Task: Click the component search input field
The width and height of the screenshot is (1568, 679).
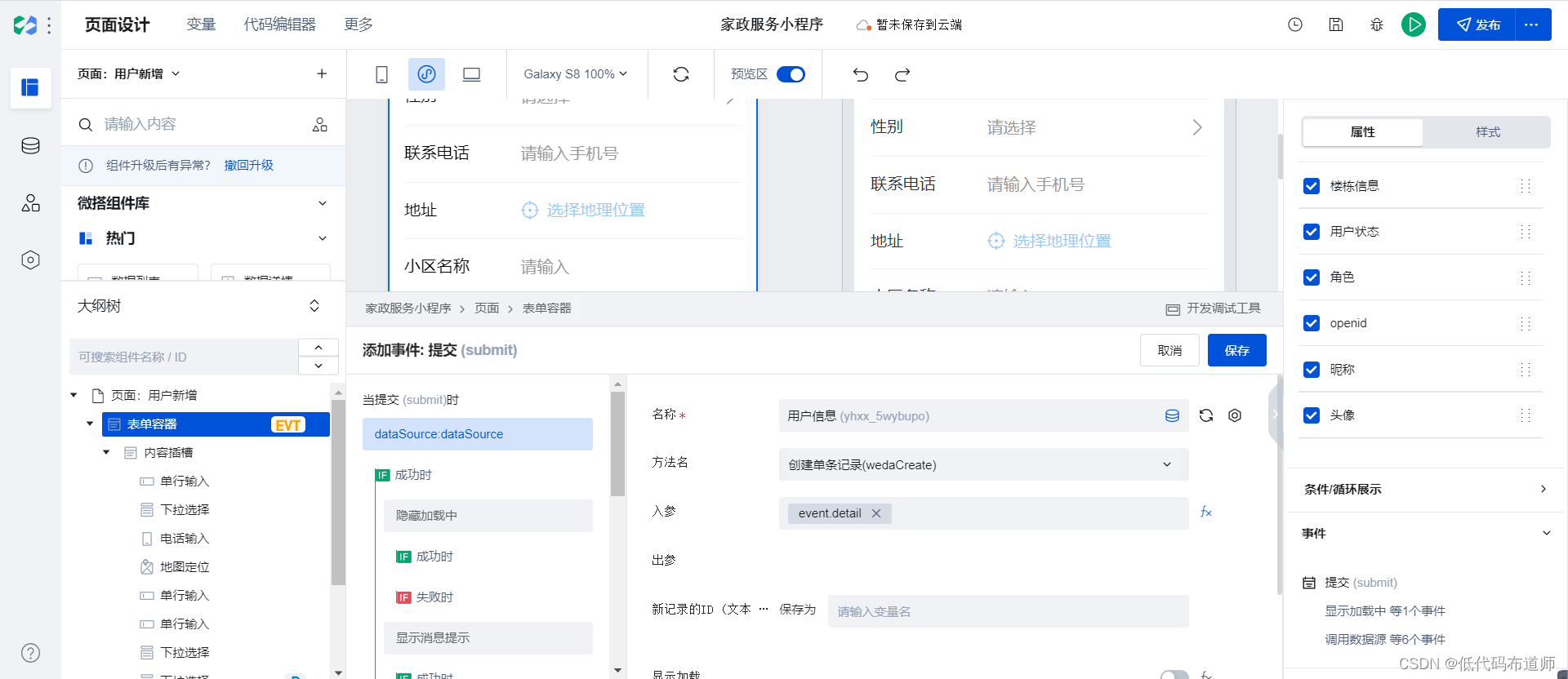Action: point(203,124)
